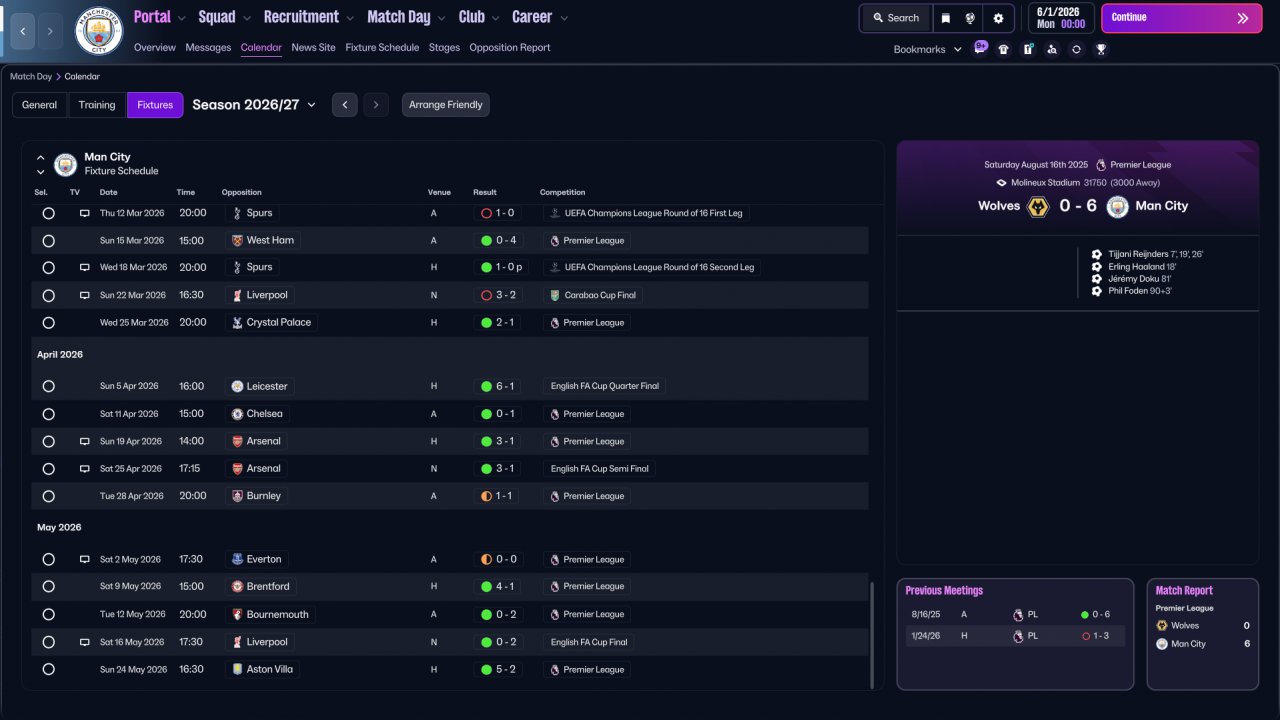1280x720 pixels.
Task: Switch to the General tab
Action: (40, 105)
